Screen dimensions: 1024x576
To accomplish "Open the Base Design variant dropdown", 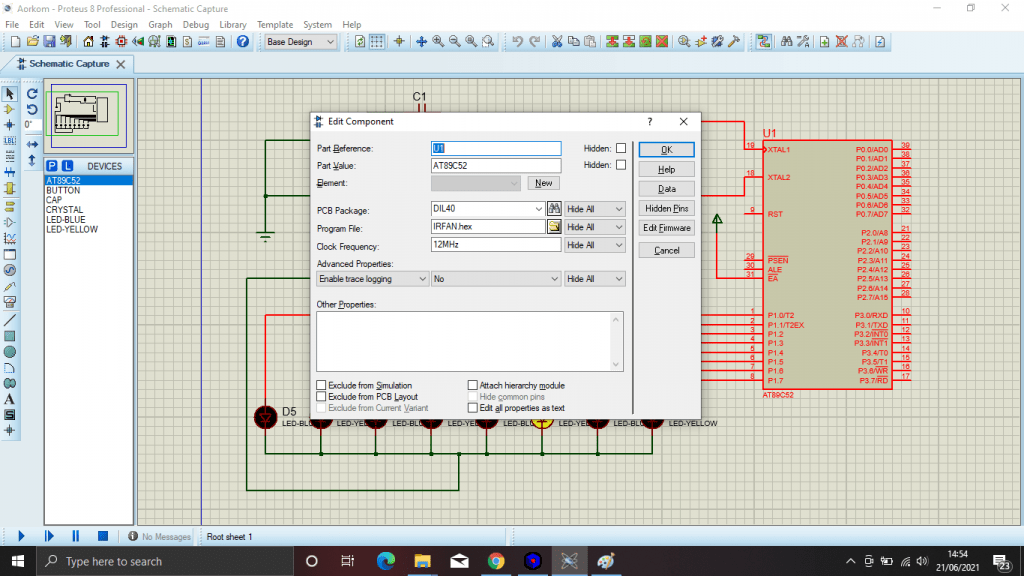I will pos(331,42).
